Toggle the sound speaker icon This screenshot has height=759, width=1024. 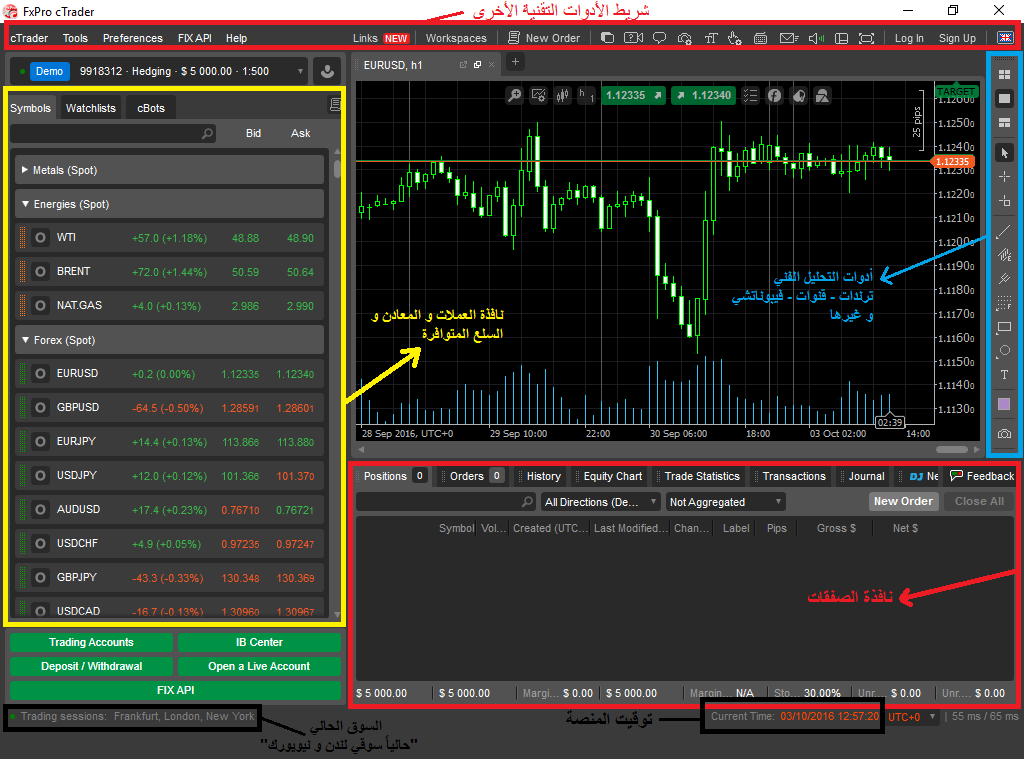(x=816, y=38)
